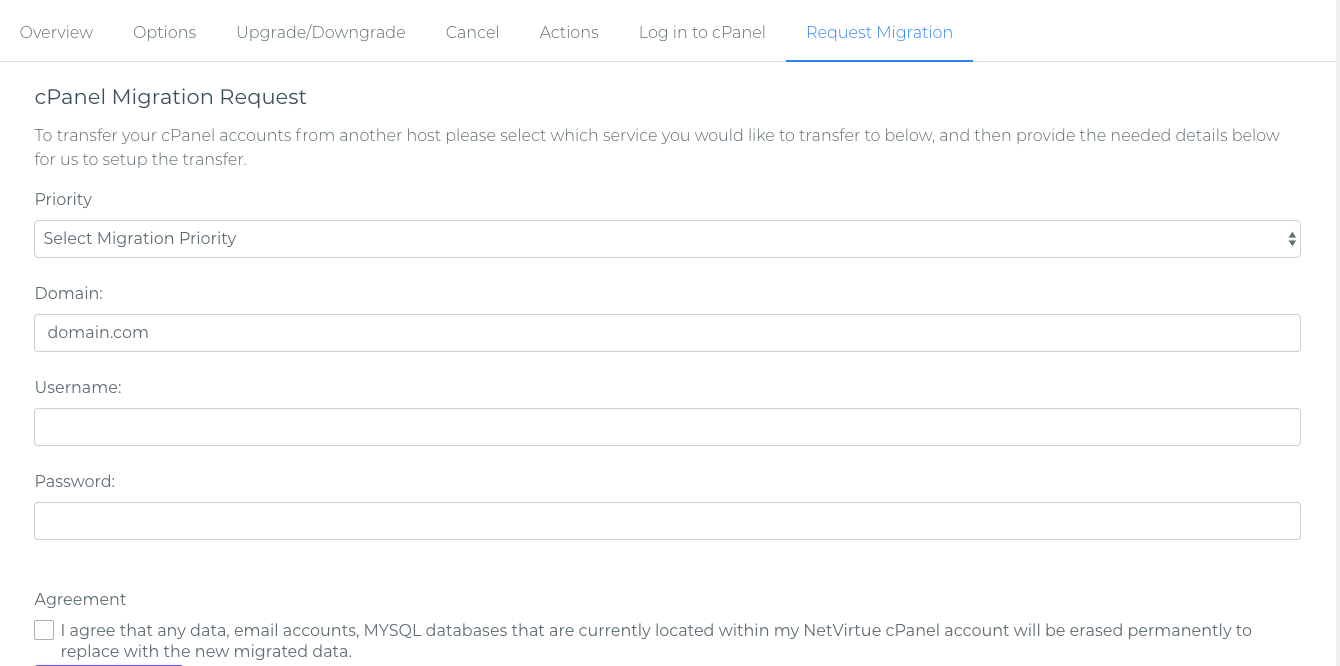Focus the Domain field showing domain.com
1340x666 pixels.
667,333
